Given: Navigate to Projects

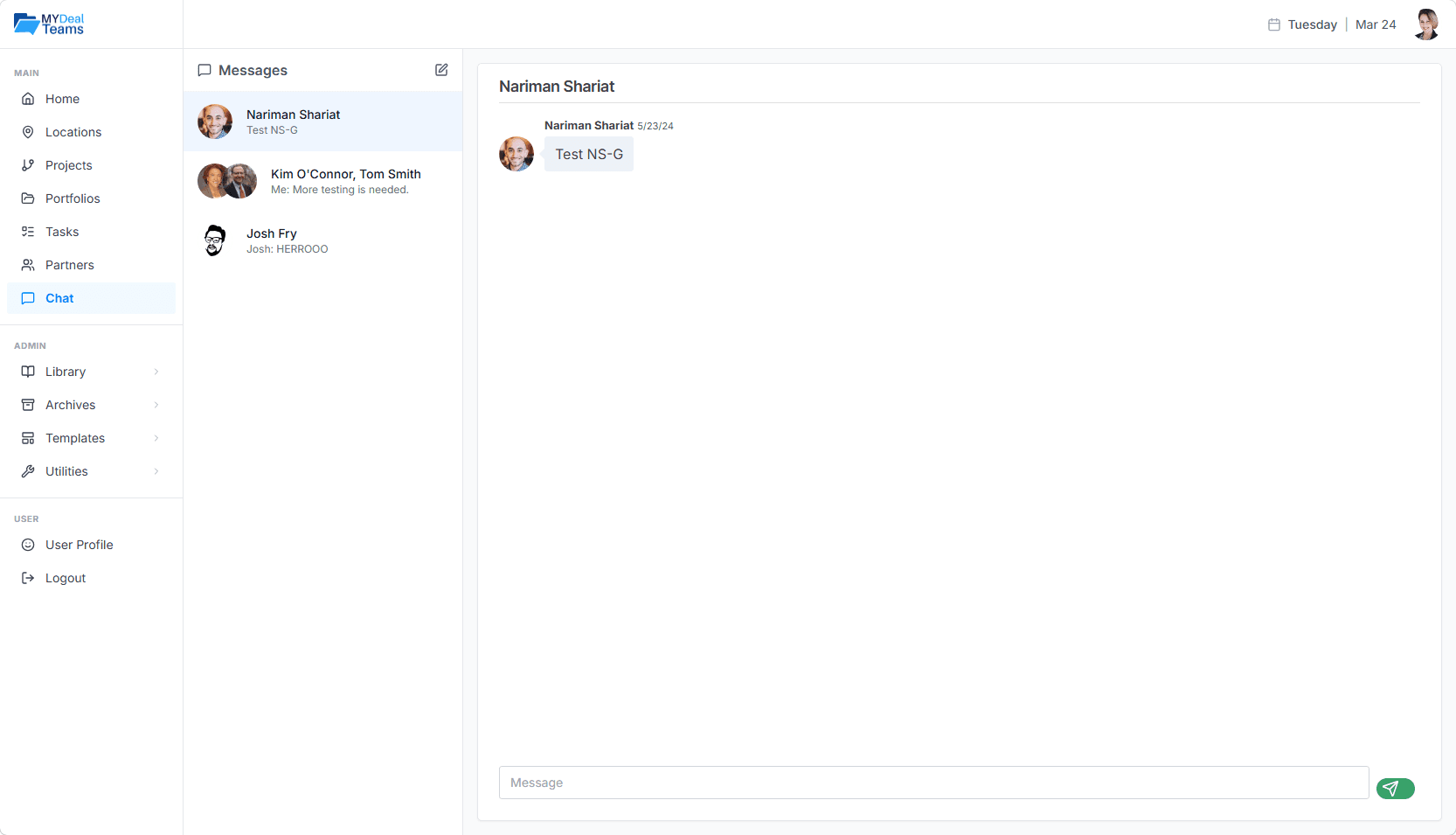Looking at the screenshot, I should coord(91,165).
